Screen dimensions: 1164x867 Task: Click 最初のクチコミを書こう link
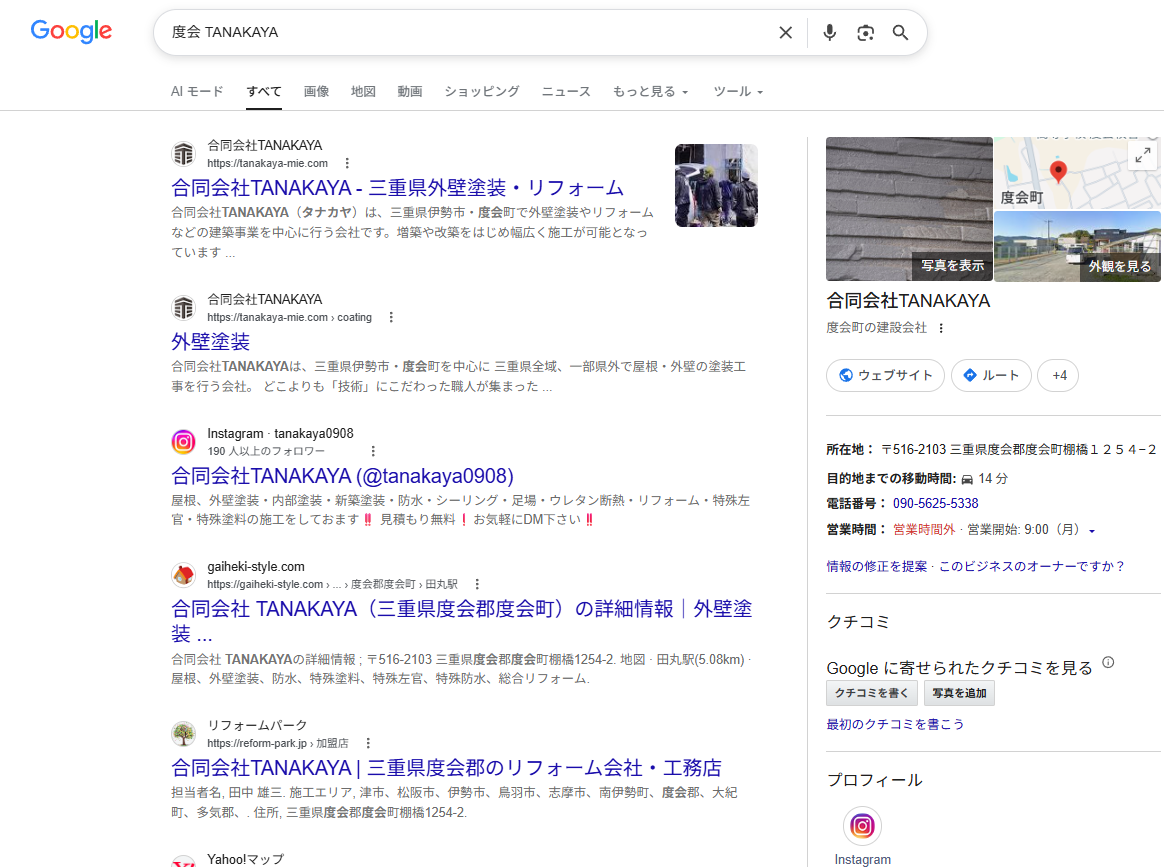click(895, 724)
